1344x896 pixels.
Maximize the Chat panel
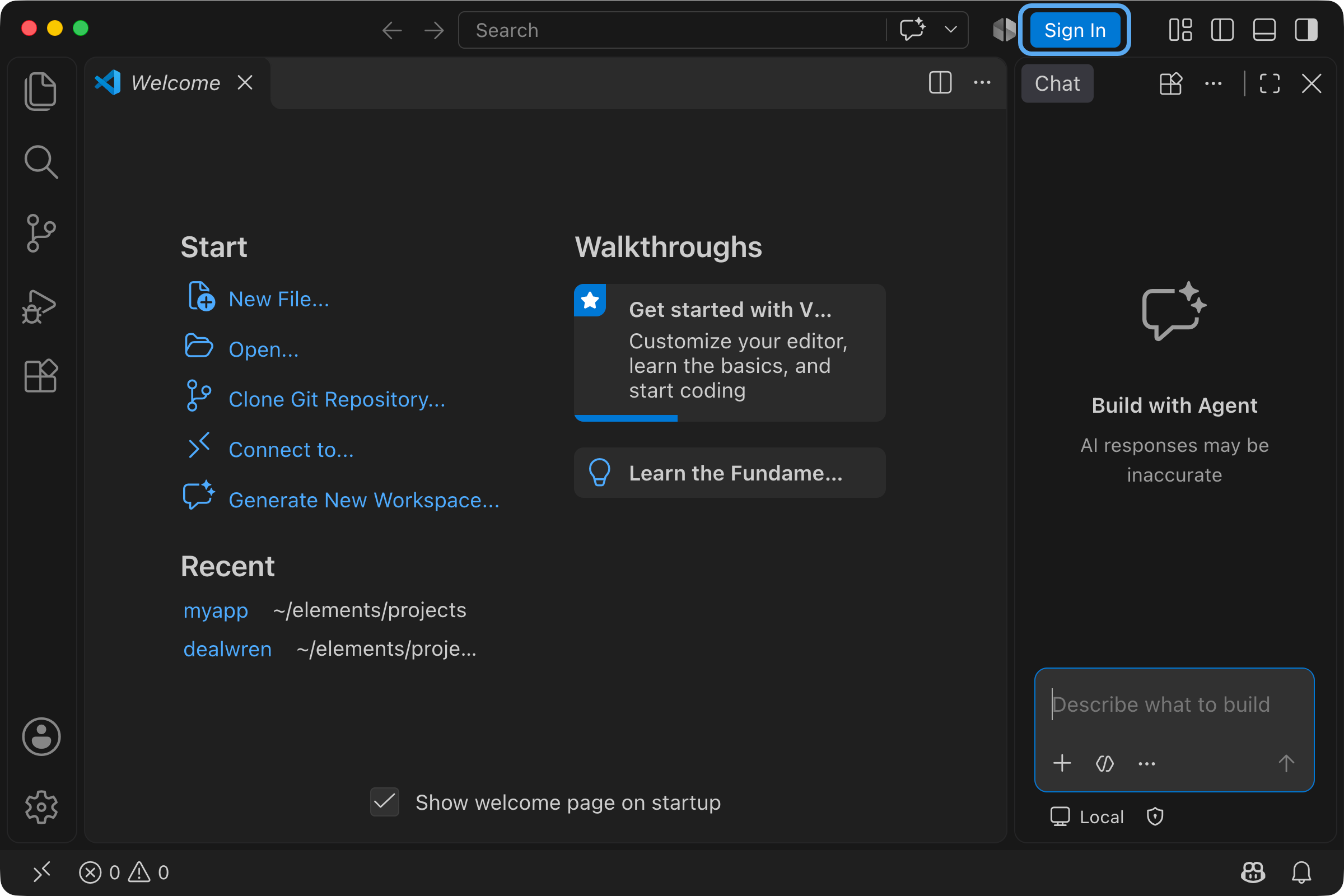[1269, 84]
